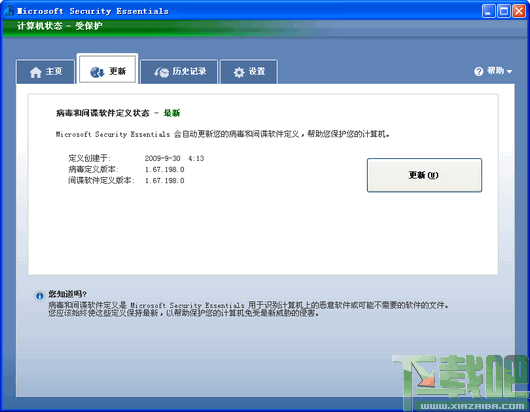Open the 历史记录 History tab

179,72
